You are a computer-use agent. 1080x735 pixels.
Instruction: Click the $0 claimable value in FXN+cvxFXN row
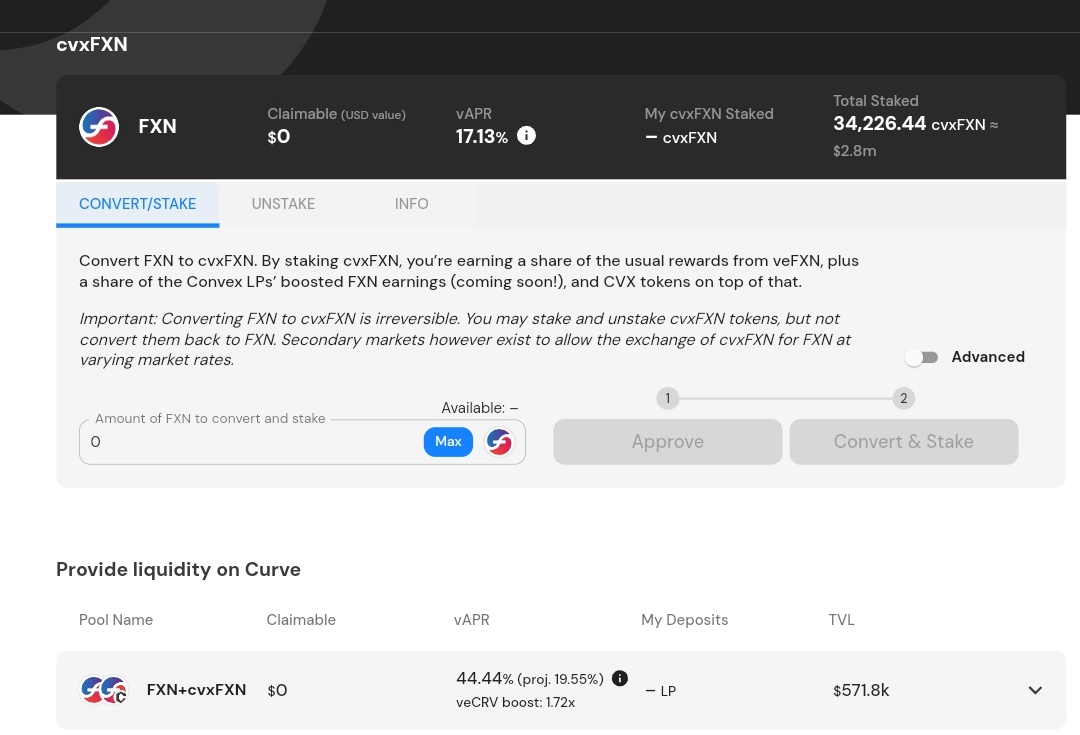click(278, 690)
